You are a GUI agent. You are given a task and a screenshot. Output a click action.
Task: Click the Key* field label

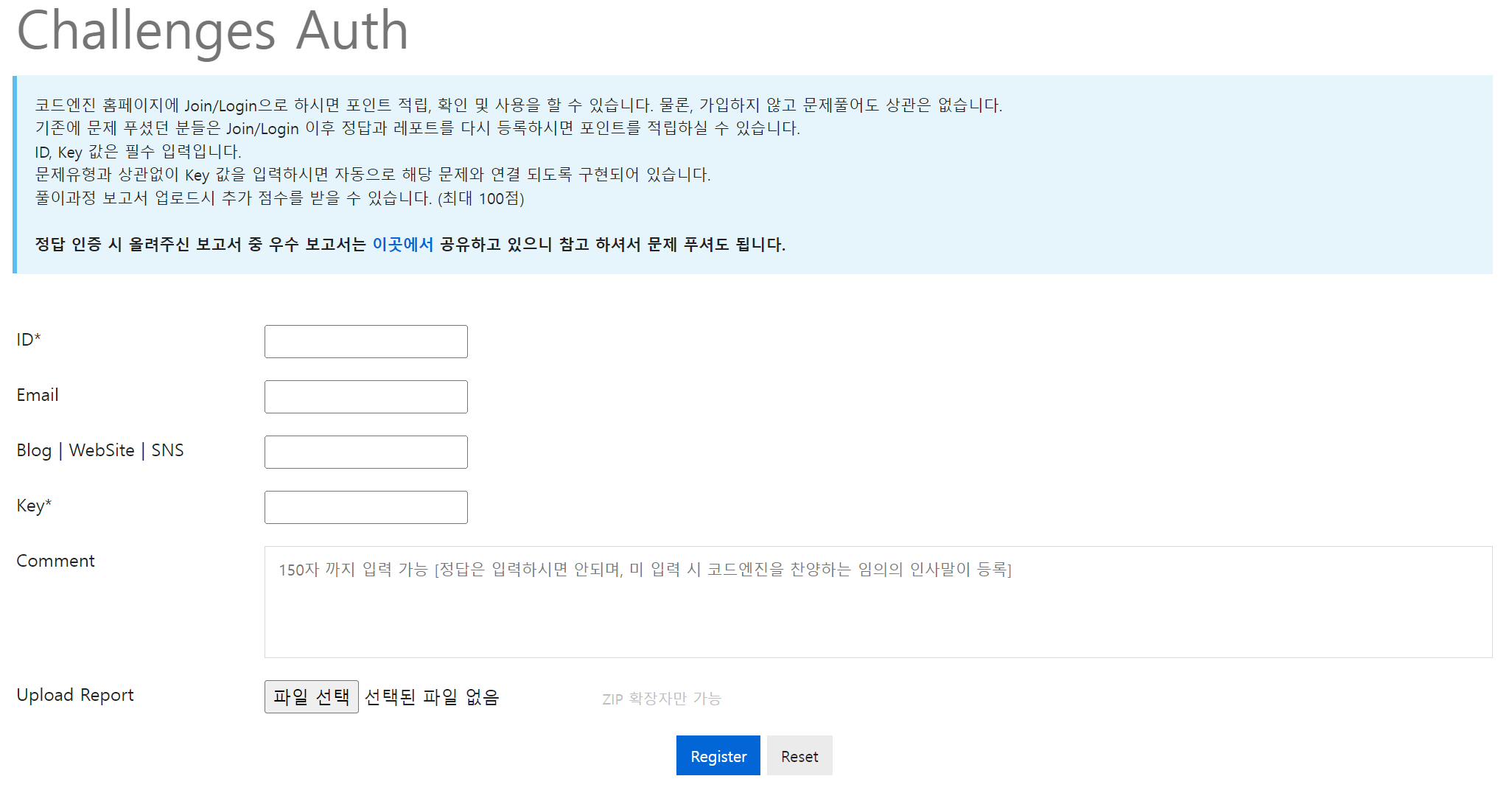click(34, 506)
